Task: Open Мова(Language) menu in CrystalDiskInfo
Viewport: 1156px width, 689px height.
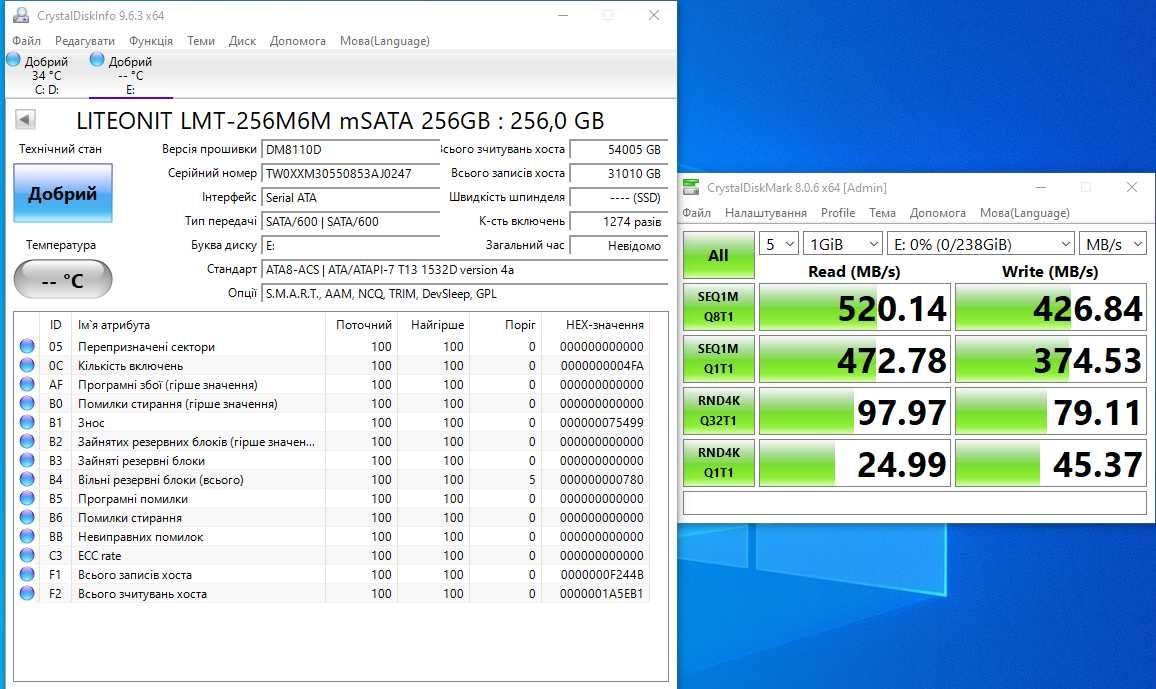Action: (385, 41)
